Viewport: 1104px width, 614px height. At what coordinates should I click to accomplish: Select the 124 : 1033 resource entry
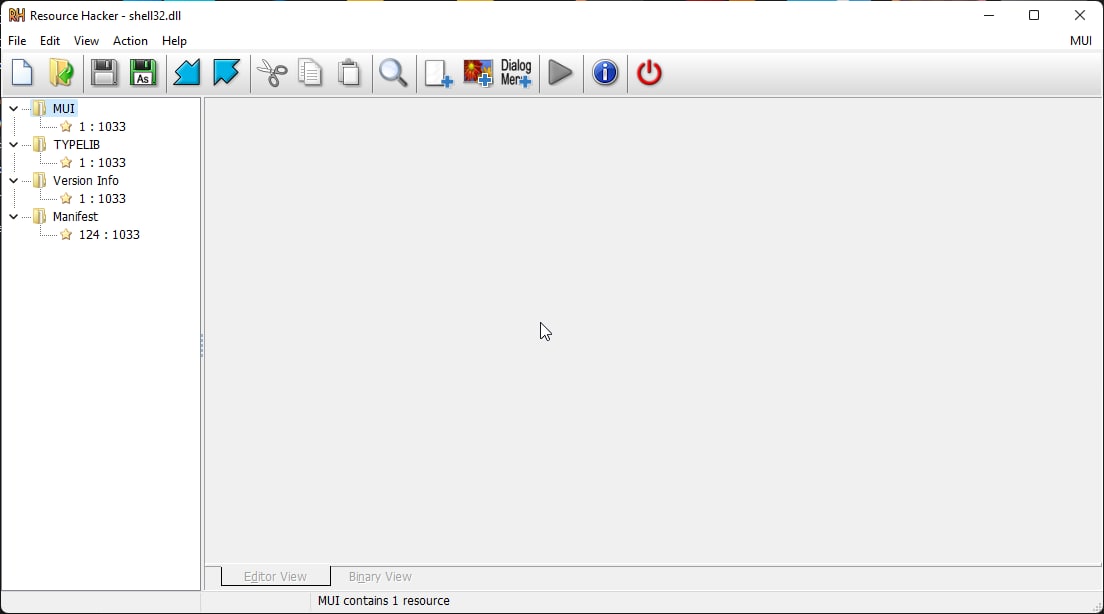109,234
